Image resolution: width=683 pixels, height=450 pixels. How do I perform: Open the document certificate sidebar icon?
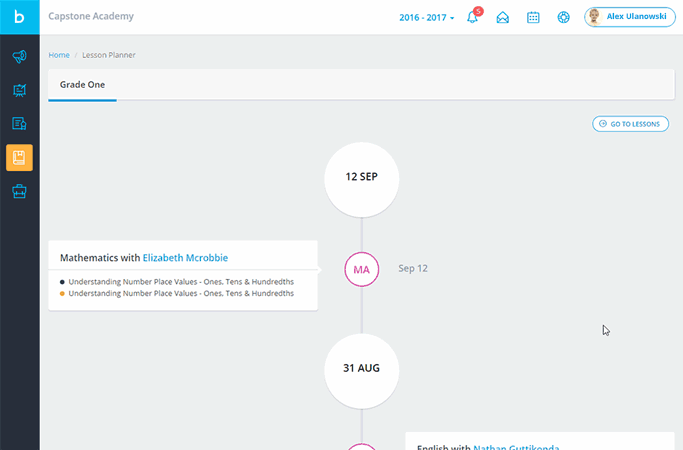19,124
